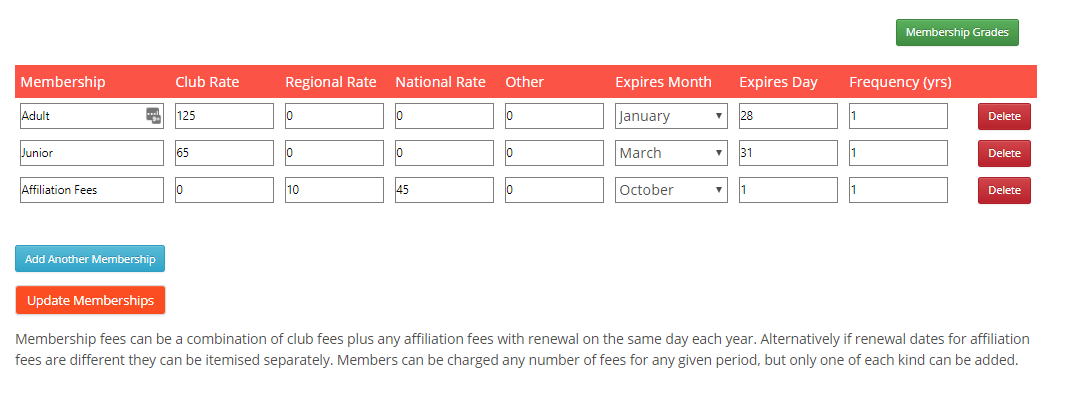The image size is (1070, 407).
Task: Focus the Adult frequency years field
Action: (898, 116)
